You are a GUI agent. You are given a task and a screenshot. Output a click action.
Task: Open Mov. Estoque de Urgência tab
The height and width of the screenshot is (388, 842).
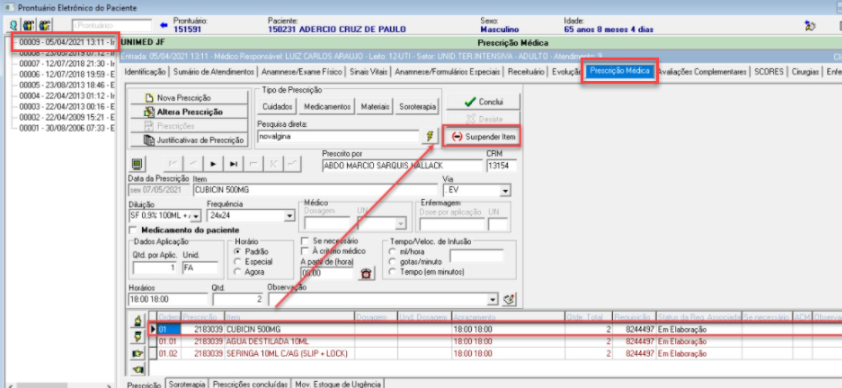coord(338,384)
